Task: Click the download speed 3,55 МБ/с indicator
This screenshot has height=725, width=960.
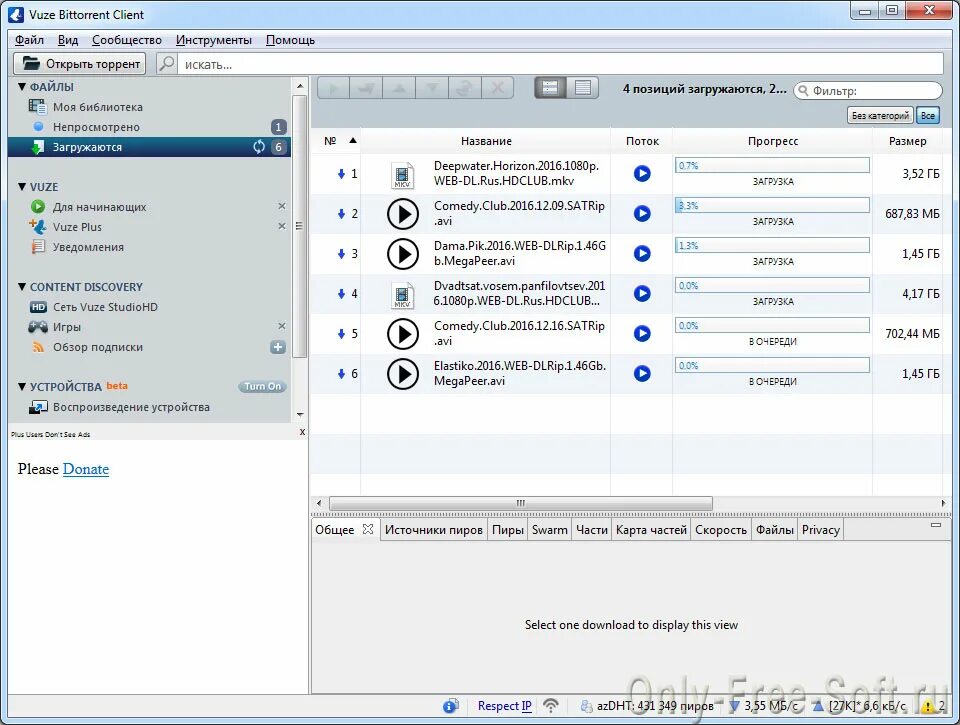Action: coord(764,706)
